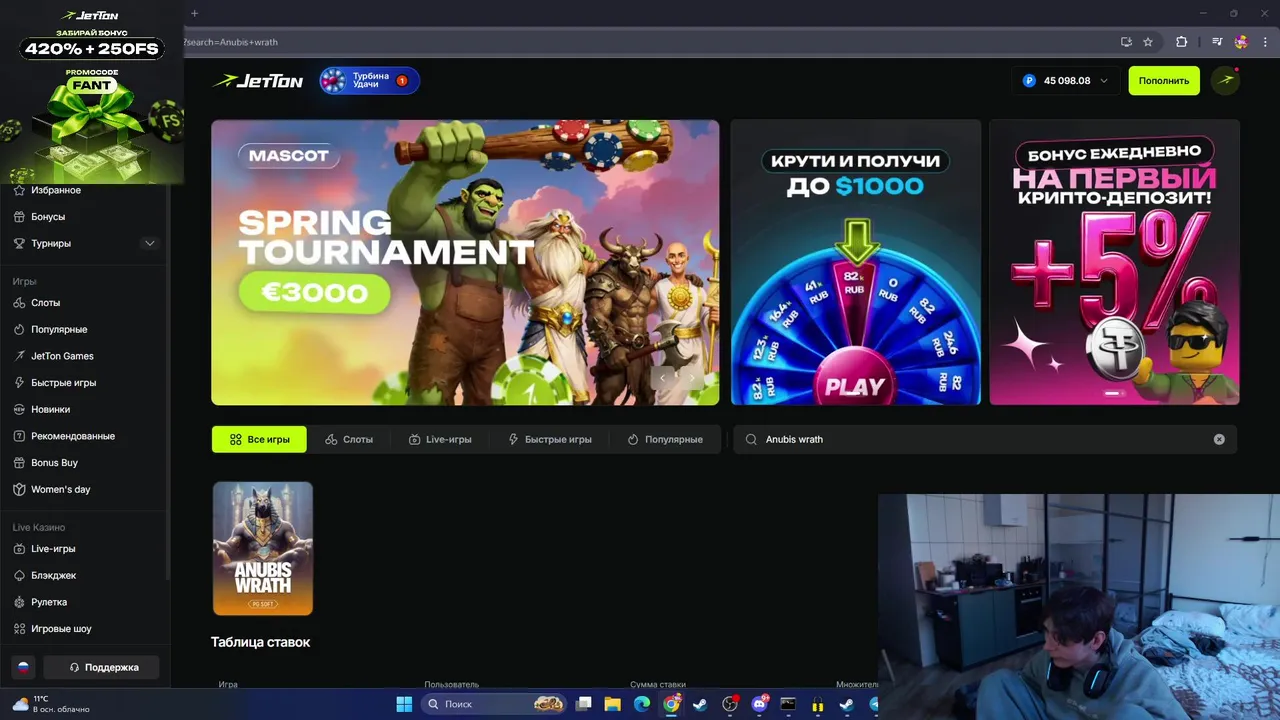The width and height of the screenshot is (1280, 720).
Task: Click the install app icon in address bar
Action: coord(1126,42)
